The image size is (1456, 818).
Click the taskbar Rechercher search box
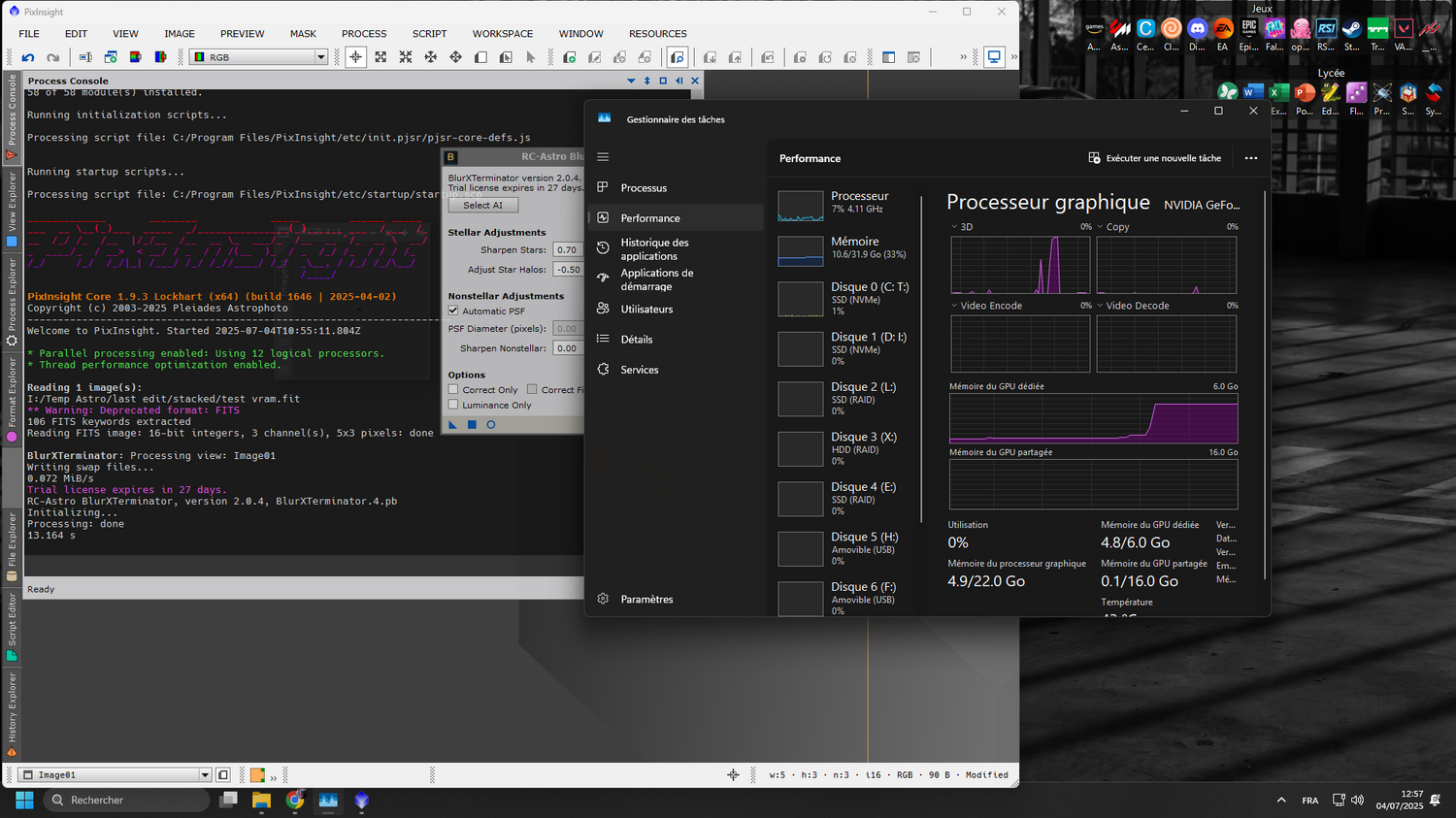[x=127, y=801]
